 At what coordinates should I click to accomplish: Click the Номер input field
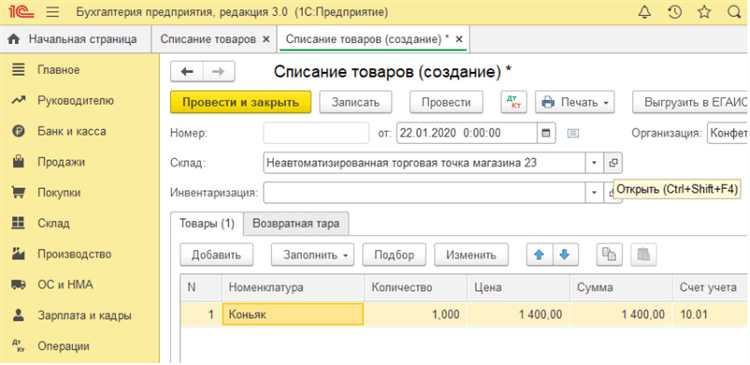pos(316,133)
